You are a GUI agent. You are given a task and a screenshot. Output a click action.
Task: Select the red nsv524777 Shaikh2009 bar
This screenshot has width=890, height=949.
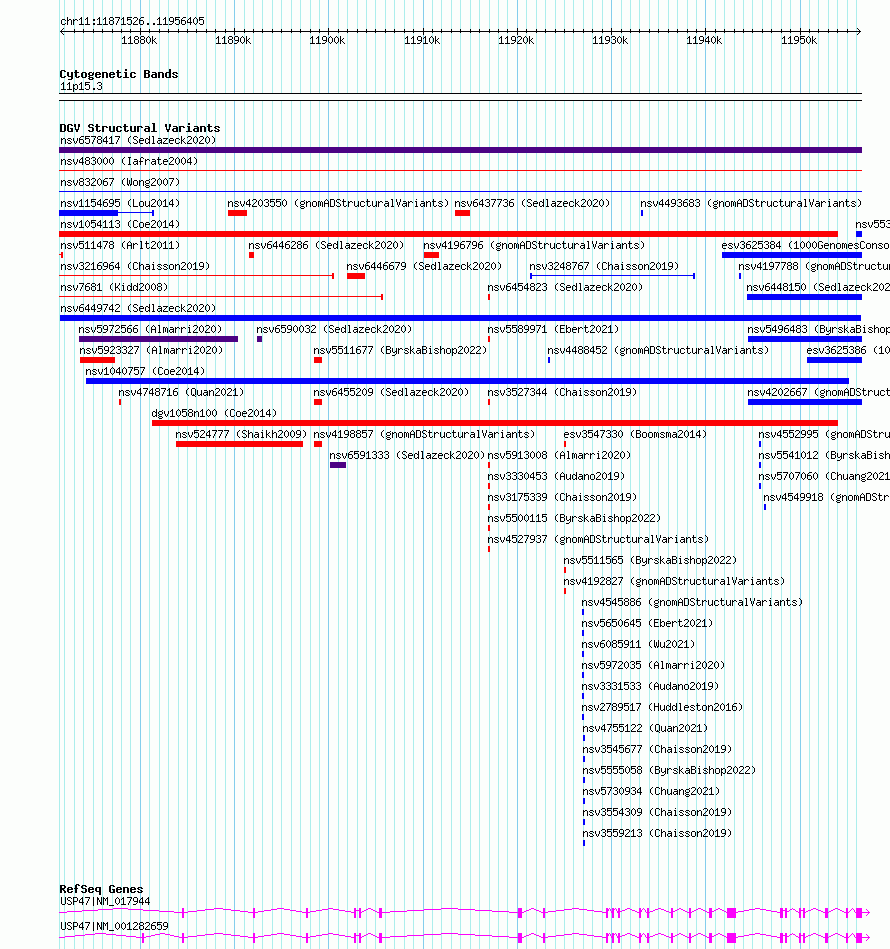coord(240,444)
